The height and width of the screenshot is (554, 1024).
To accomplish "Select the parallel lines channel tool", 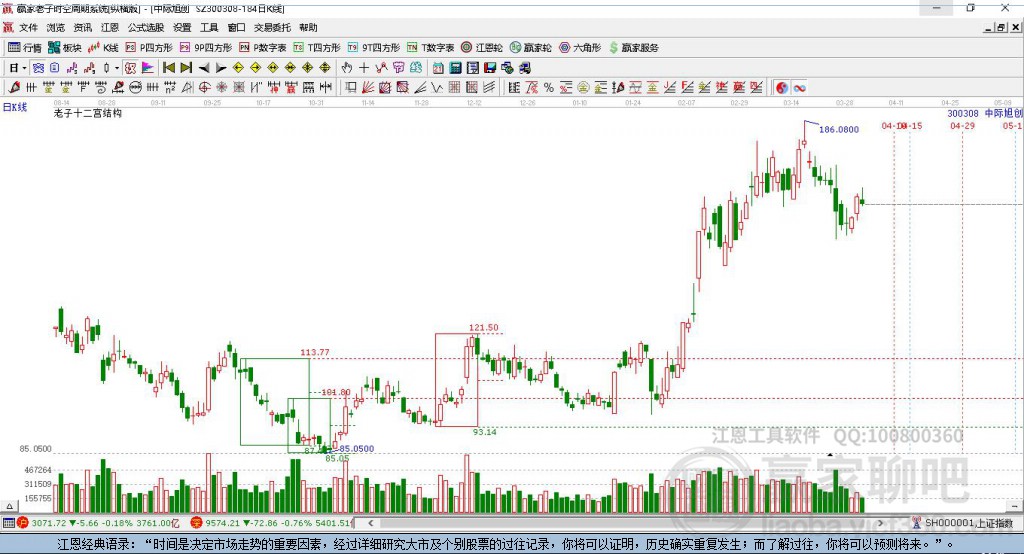I will click(x=488, y=88).
